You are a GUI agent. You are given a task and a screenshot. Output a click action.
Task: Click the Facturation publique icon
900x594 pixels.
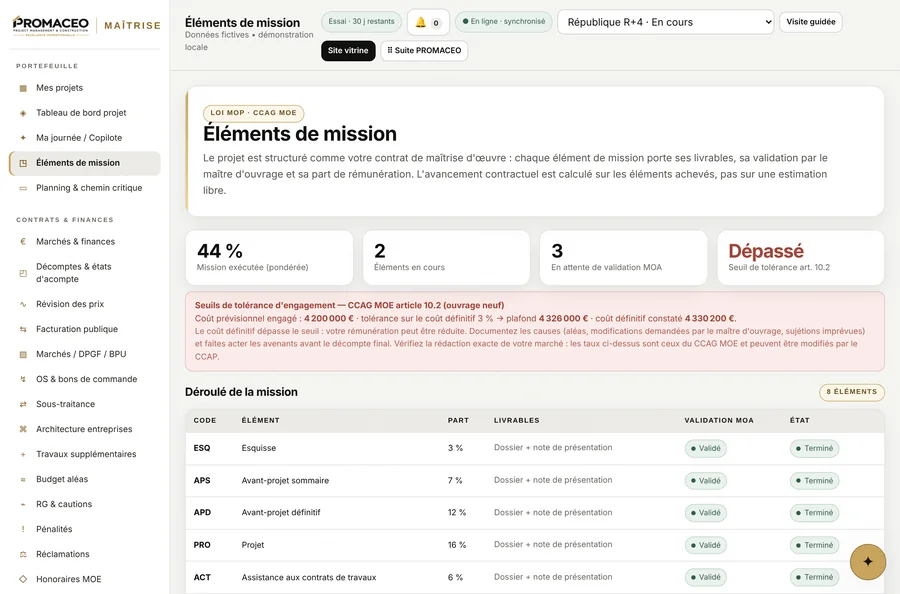(23, 329)
